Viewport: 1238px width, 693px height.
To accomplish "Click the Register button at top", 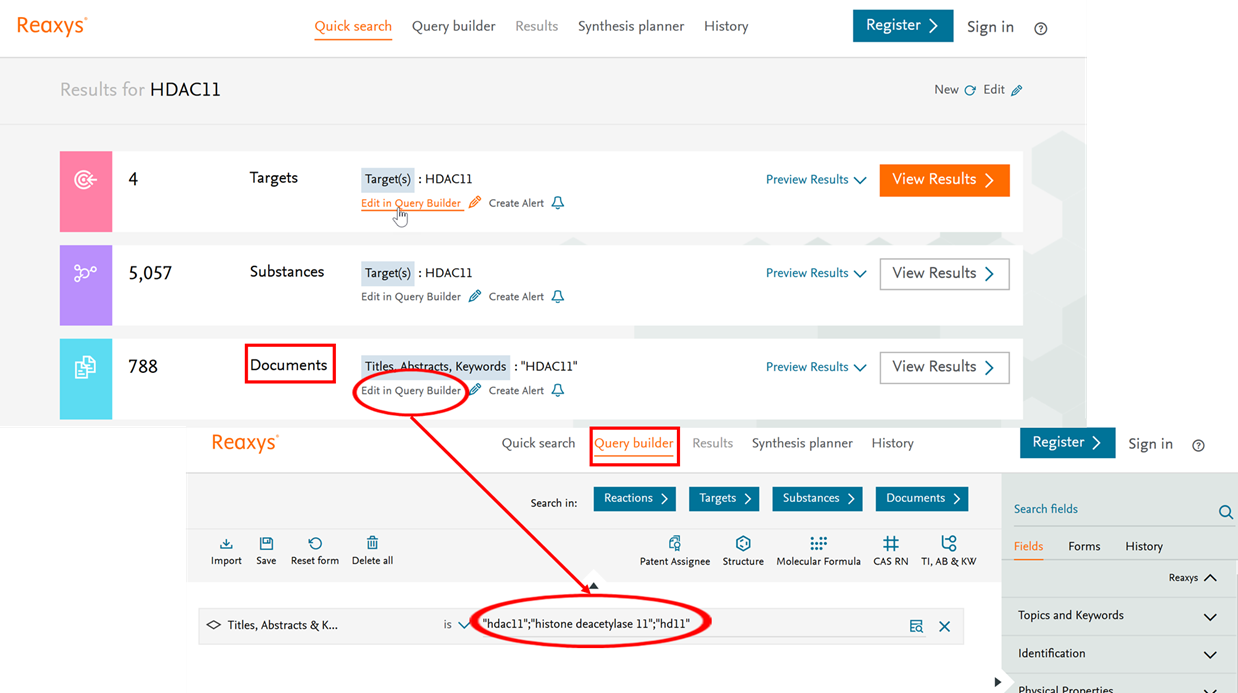I will [902, 26].
